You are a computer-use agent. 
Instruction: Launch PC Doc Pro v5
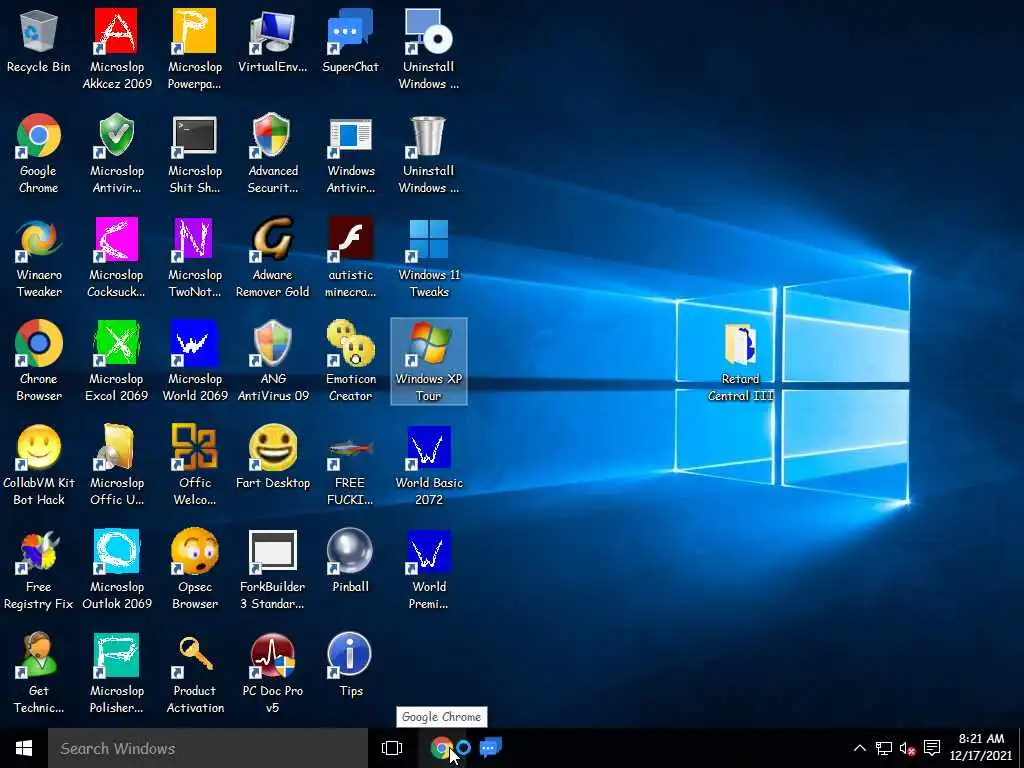(x=272, y=673)
